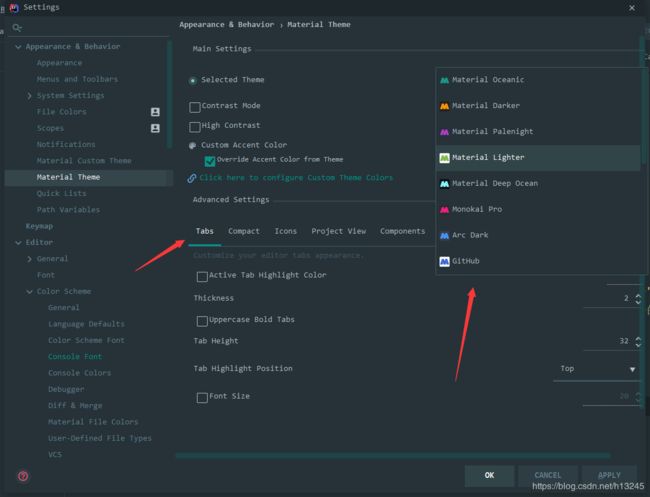This screenshot has width=650, height=497.
Task: Open the Material Custom Theme settings page
Action: tap(84, 161)
